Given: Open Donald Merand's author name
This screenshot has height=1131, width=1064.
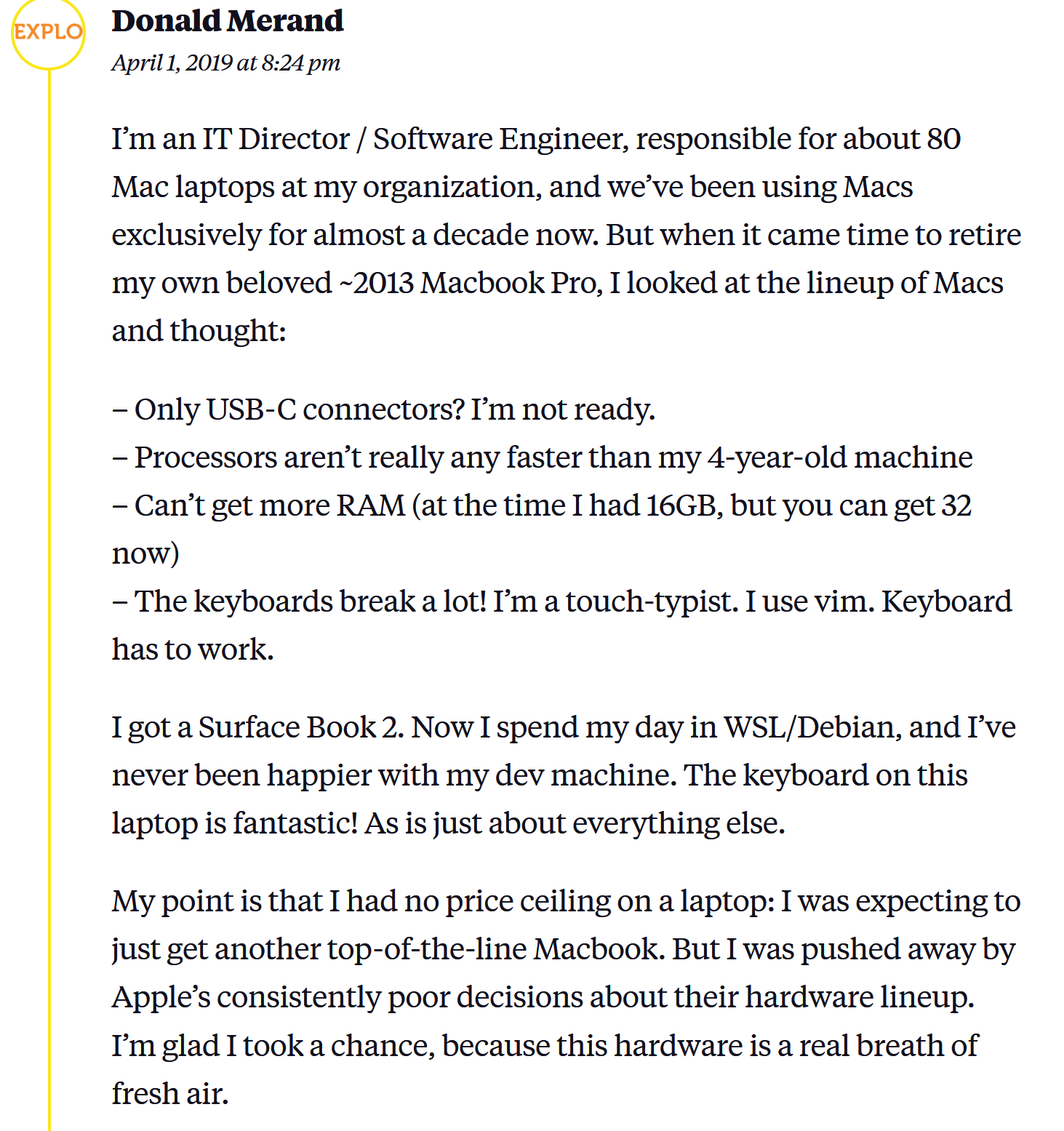Looking at the screenshot, I should click(227, 21).
